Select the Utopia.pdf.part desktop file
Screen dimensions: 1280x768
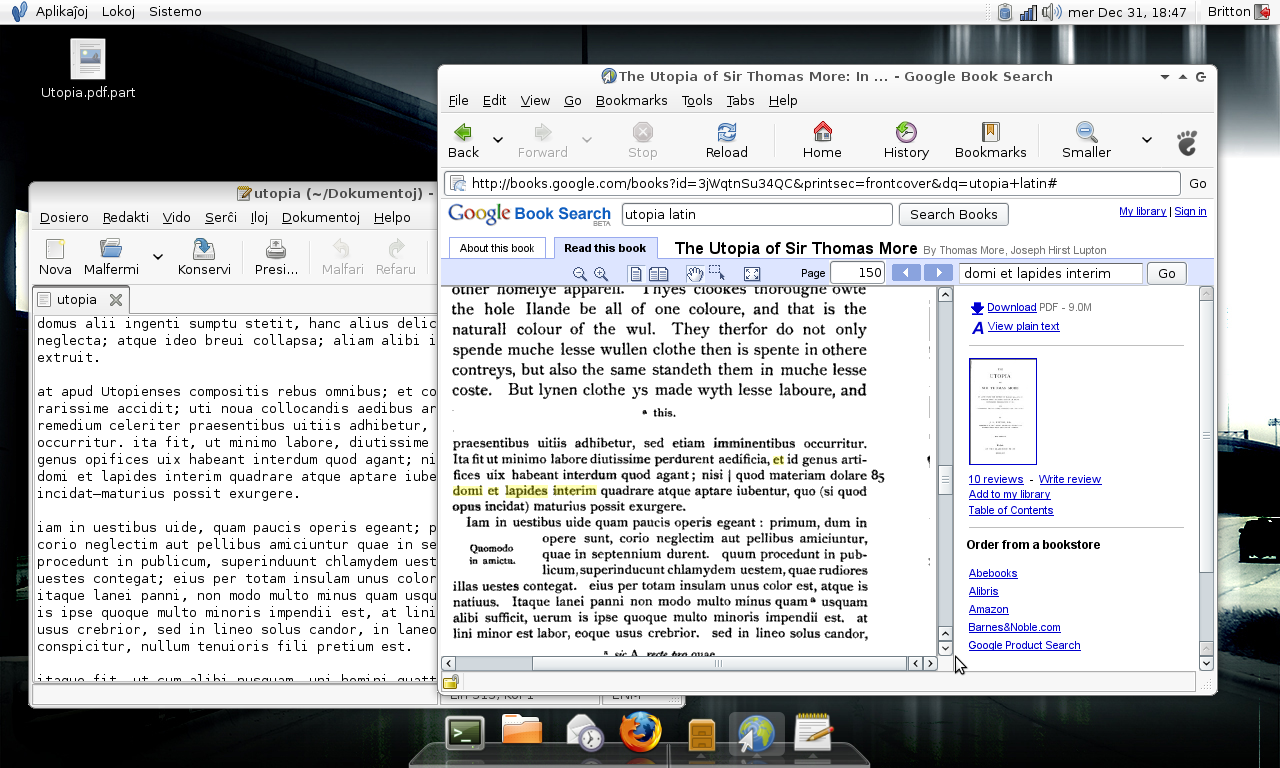pos(88,69)
